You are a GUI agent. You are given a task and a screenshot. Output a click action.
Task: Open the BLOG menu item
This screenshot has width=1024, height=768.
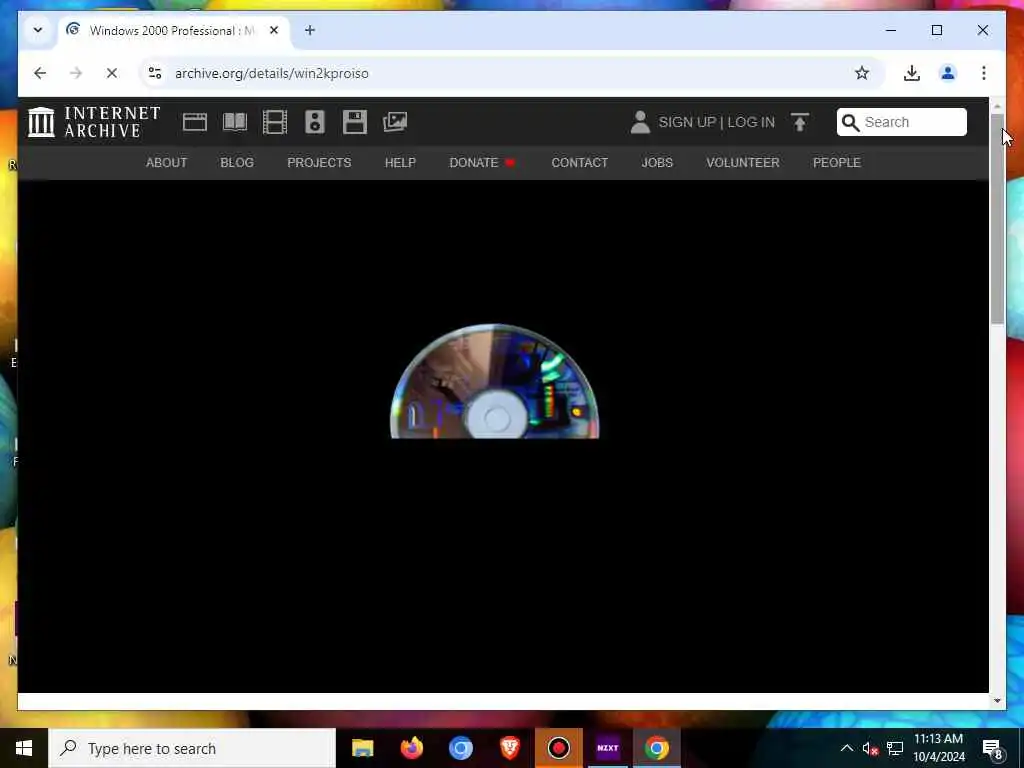click(x=237, y=163)
